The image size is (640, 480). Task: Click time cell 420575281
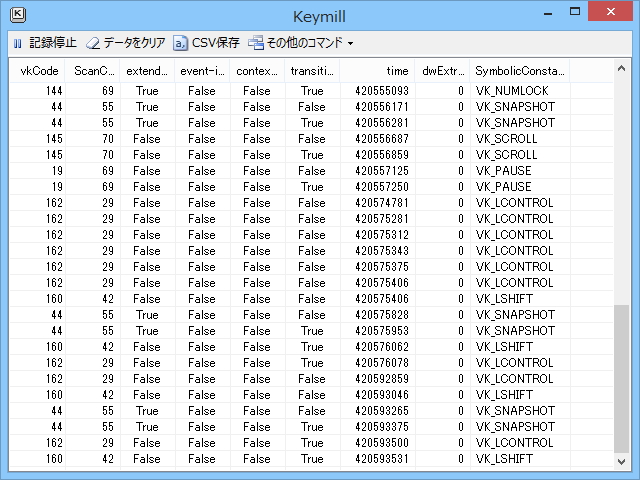(x=382, y=219)
